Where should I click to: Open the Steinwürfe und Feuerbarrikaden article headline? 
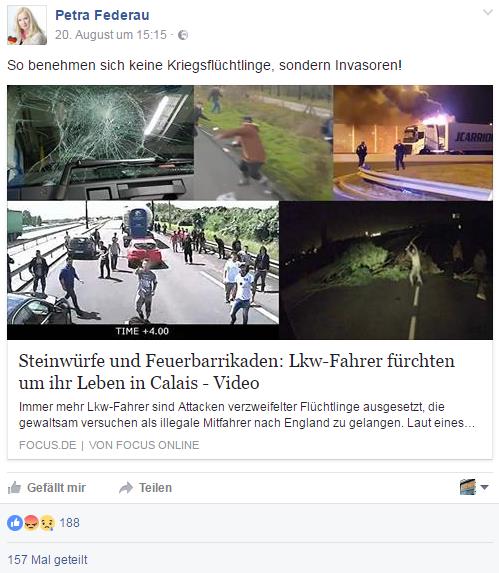pos(237,372)
